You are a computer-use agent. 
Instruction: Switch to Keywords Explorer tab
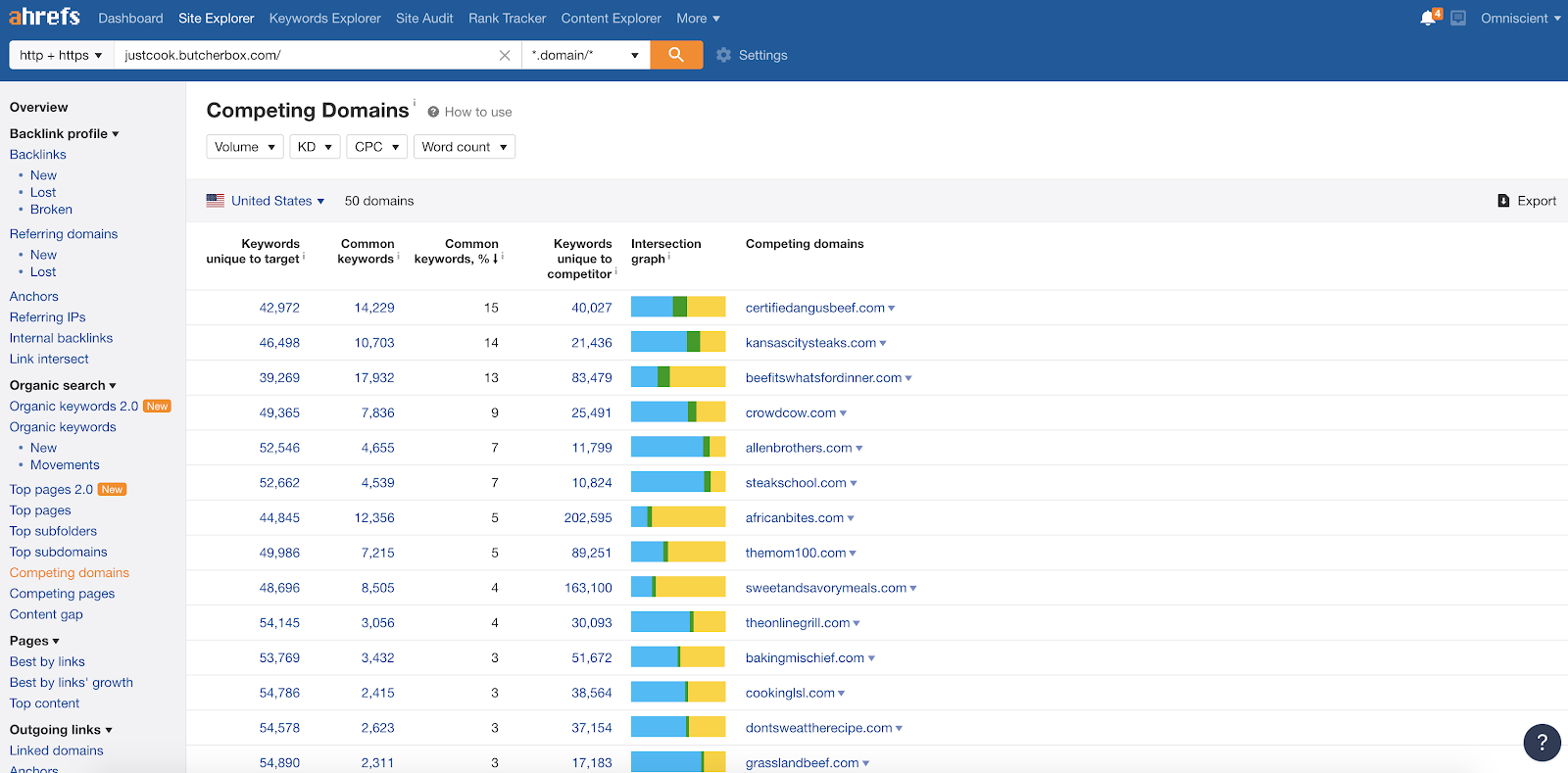pos(324,19)
